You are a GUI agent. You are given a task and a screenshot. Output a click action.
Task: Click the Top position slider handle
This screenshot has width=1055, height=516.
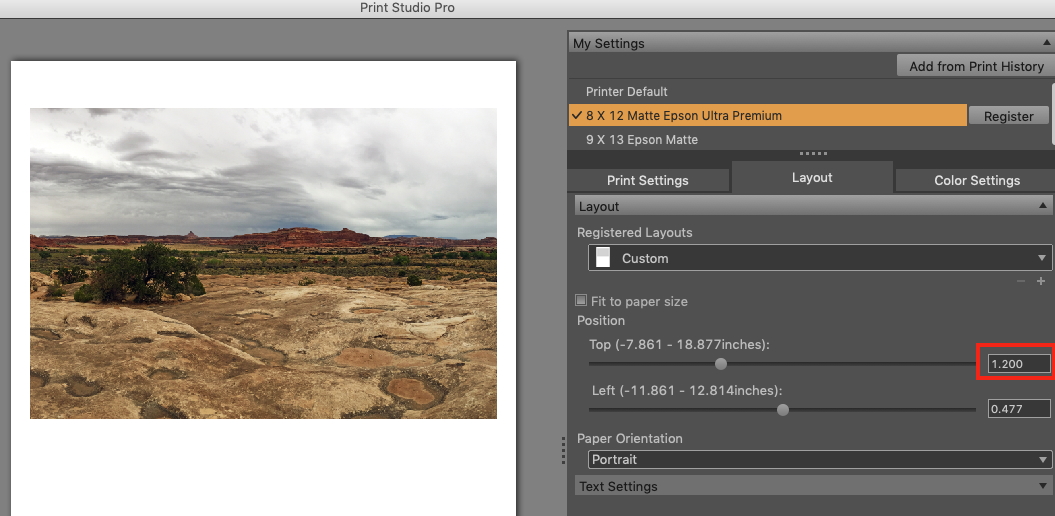pyautogui.click(x=721, y=364)
